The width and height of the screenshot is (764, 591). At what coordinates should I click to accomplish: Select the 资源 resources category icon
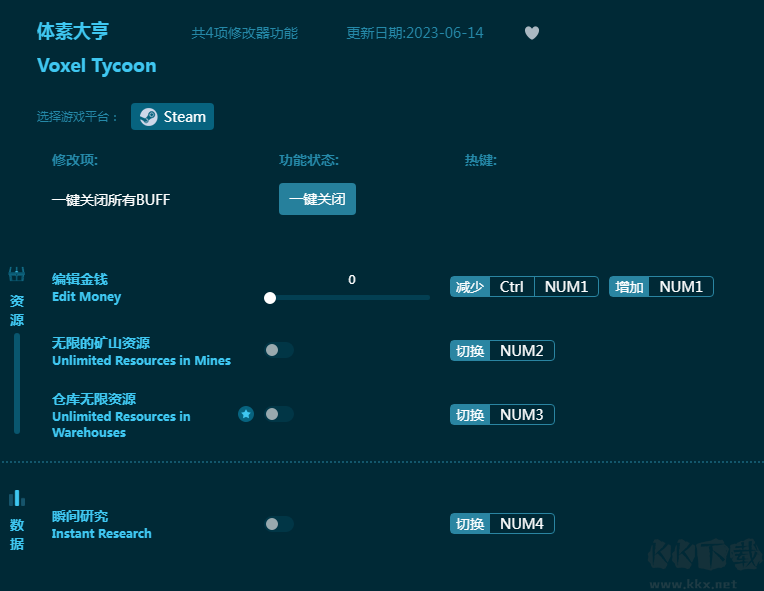17,274
